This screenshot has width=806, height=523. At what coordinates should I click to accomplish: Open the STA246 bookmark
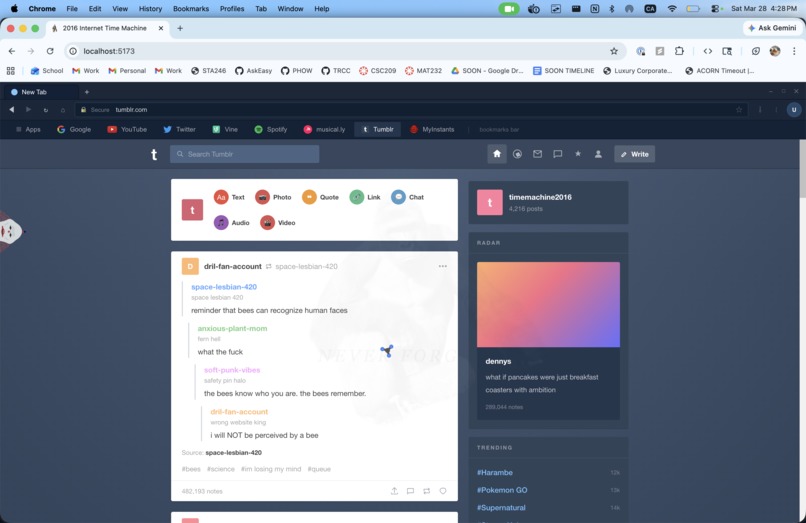pos(209,71)
